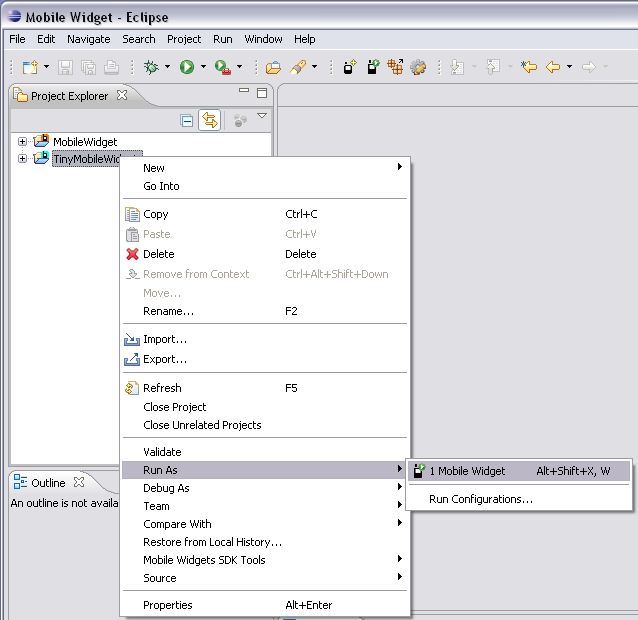This screenshot has height=620, width=638.
Task: Expand the TinyMobileWidget project tree node
Action: (22, 159)
